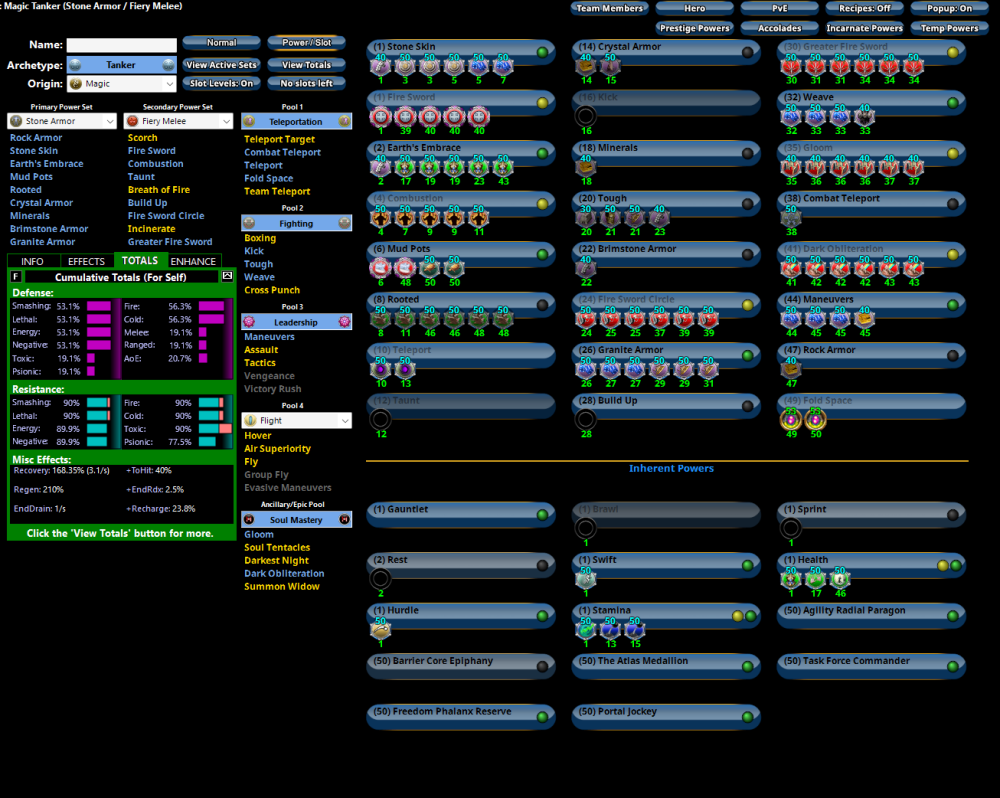1000x798 pixels.
Task: Click the first enhancement slot in Stone Skin
Action: pos(380,65)
